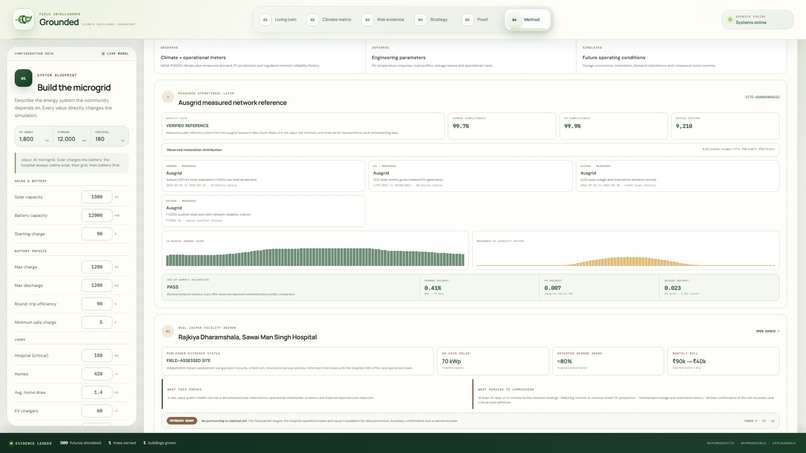806x453 pixels.
Task: Toggle the Live Model indicator
Action: pos(115,53)
